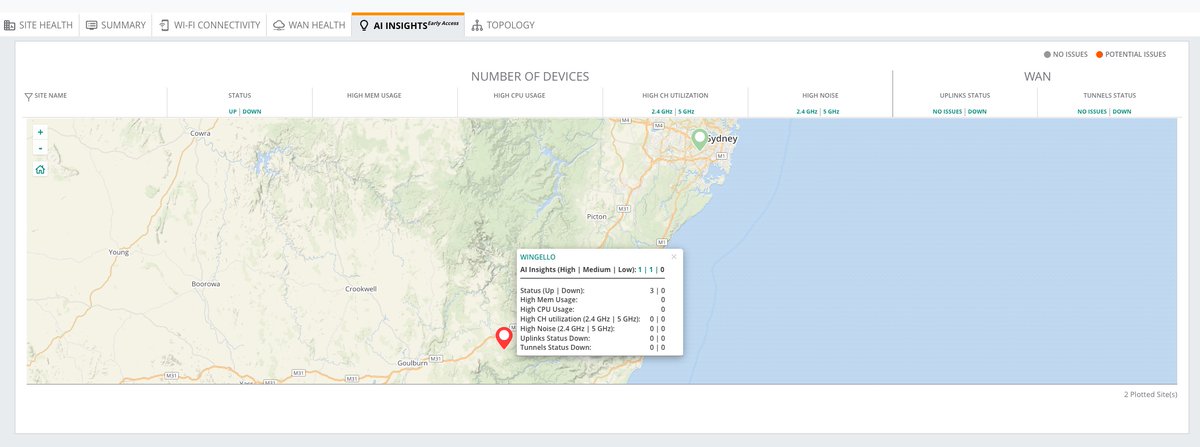The image size is (1200, 447).
Task: Click the low AI Insights count in popup
Action: click(662, 269)
